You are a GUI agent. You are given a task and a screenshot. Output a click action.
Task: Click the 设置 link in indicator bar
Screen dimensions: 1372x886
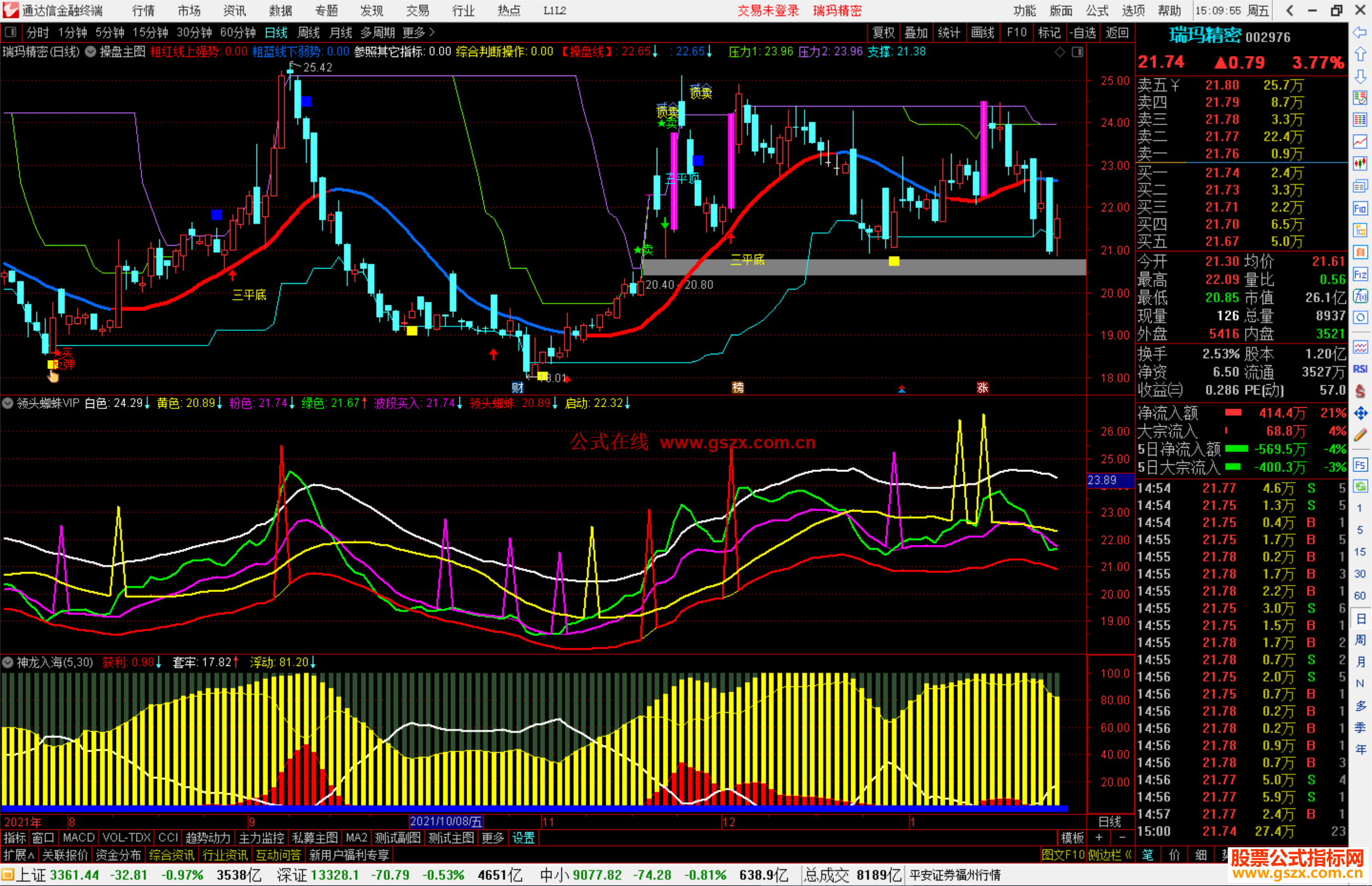coord(523,838)
